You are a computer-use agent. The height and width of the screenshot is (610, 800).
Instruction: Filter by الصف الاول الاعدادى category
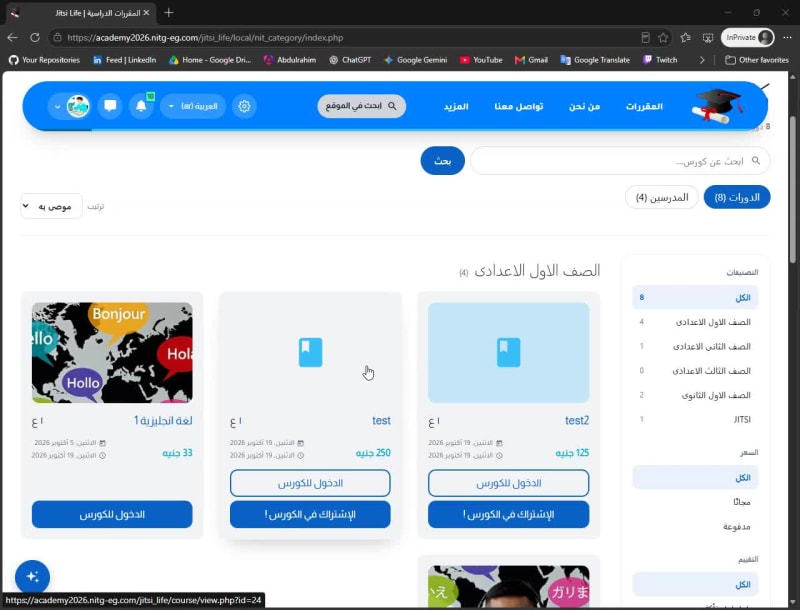click(695, 322)
